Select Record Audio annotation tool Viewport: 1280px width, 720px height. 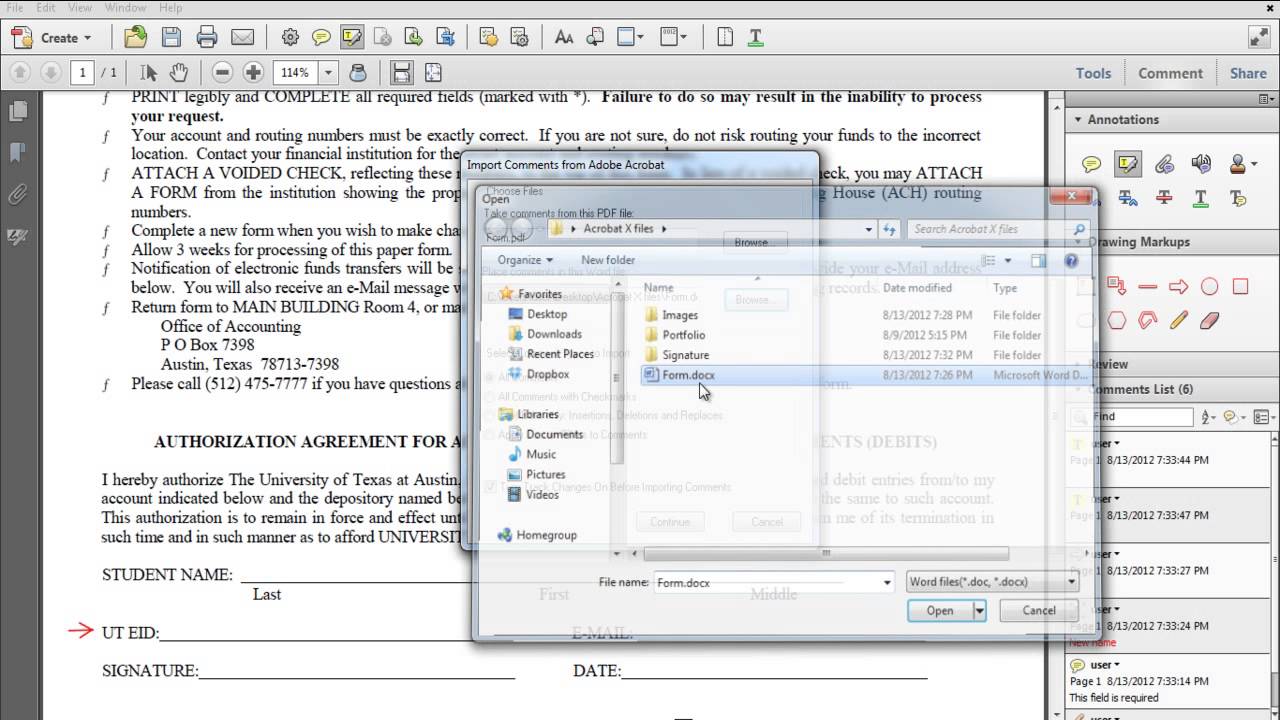(1201, 164)
